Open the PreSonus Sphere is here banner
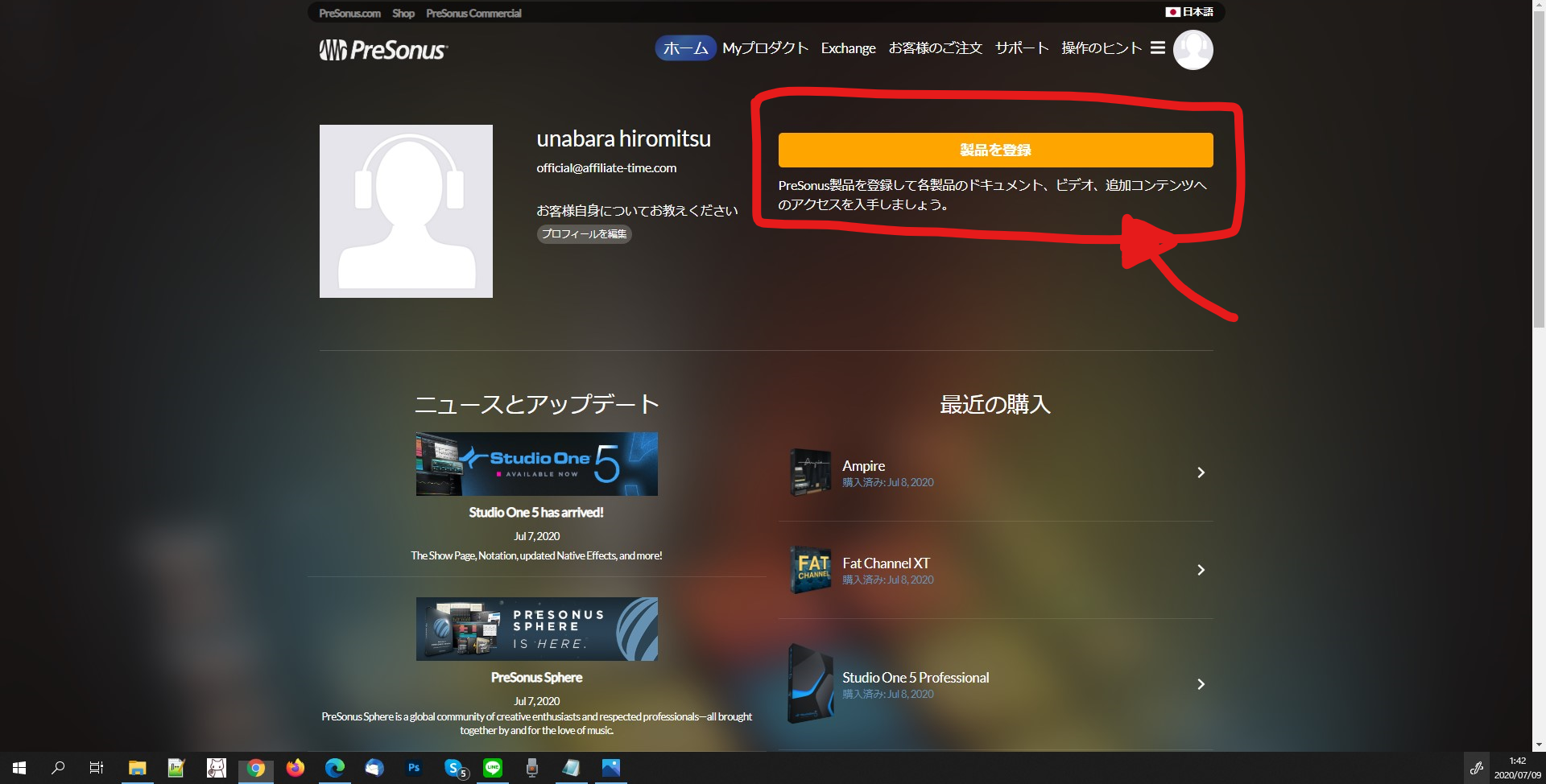Viewport: 1546px width, 784px height. pyautogui.click(x=536, y=629)
